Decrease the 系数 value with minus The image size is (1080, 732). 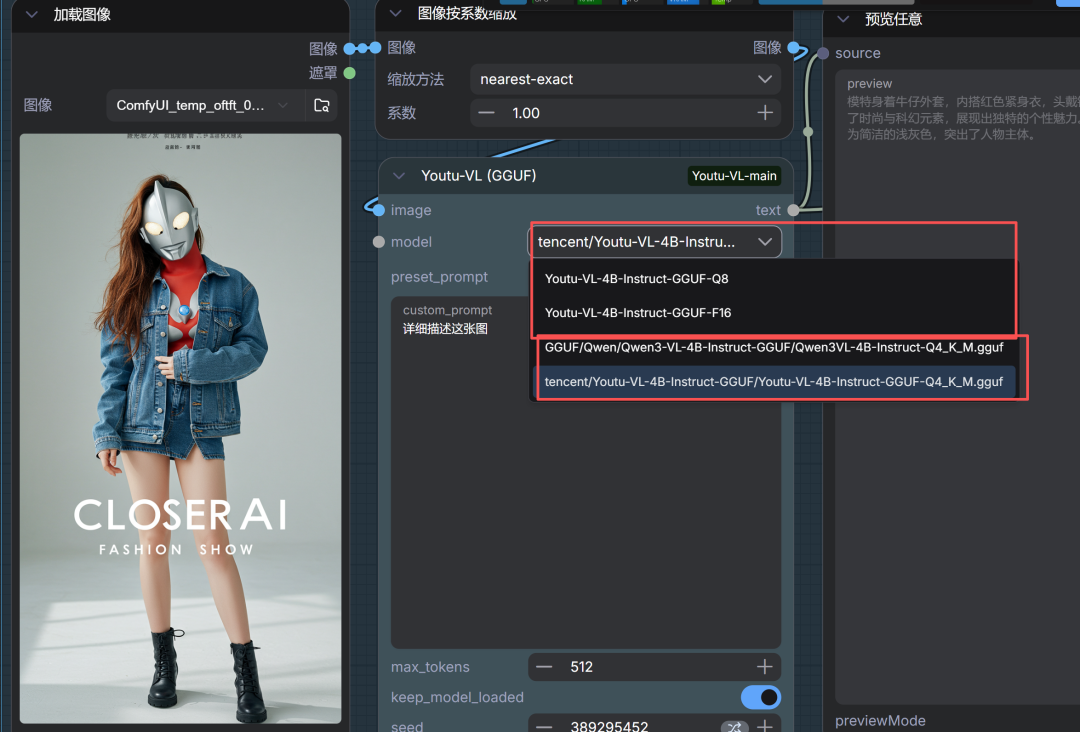[486, 113]
